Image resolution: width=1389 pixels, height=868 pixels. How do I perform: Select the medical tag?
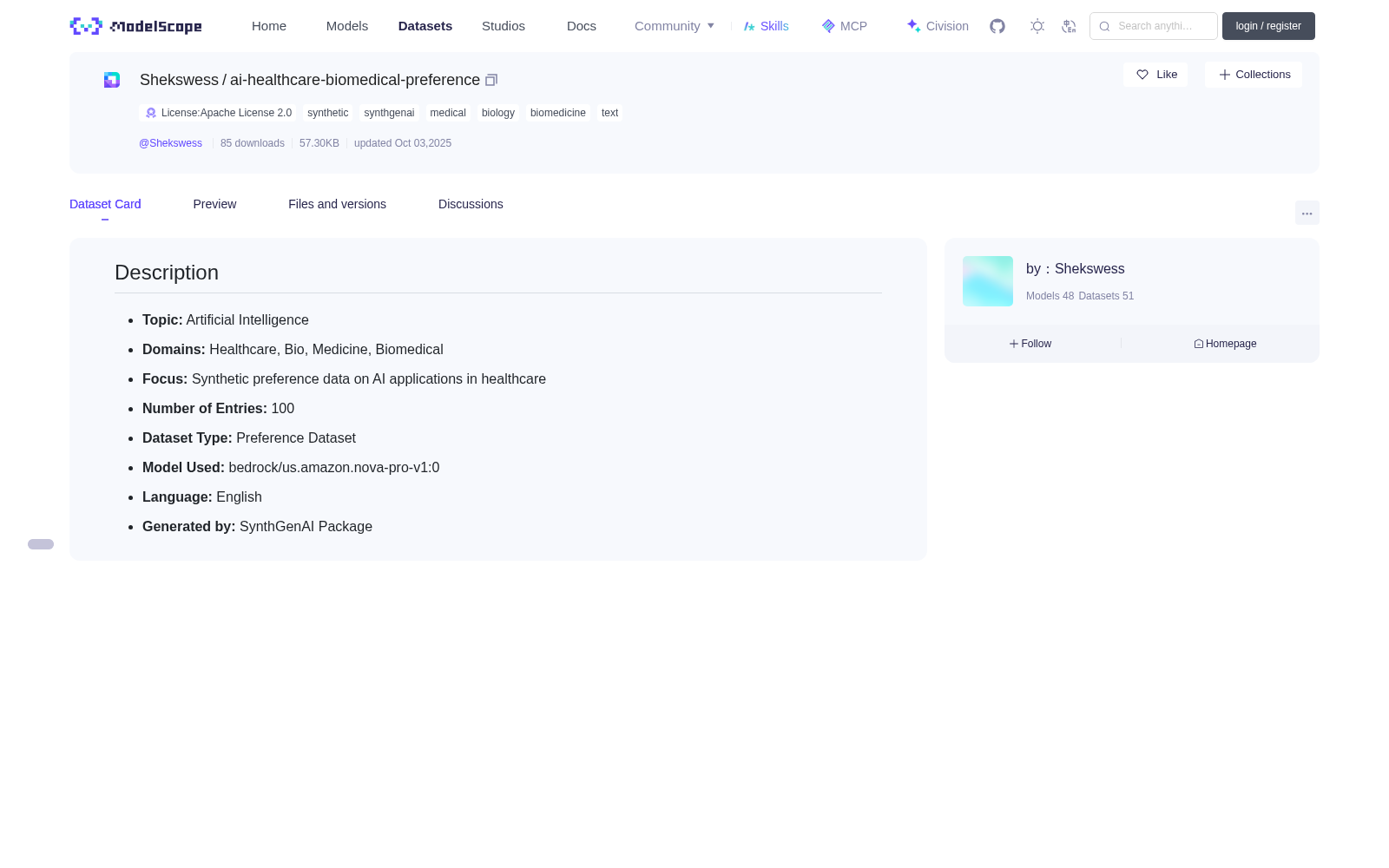coord(448,113)
